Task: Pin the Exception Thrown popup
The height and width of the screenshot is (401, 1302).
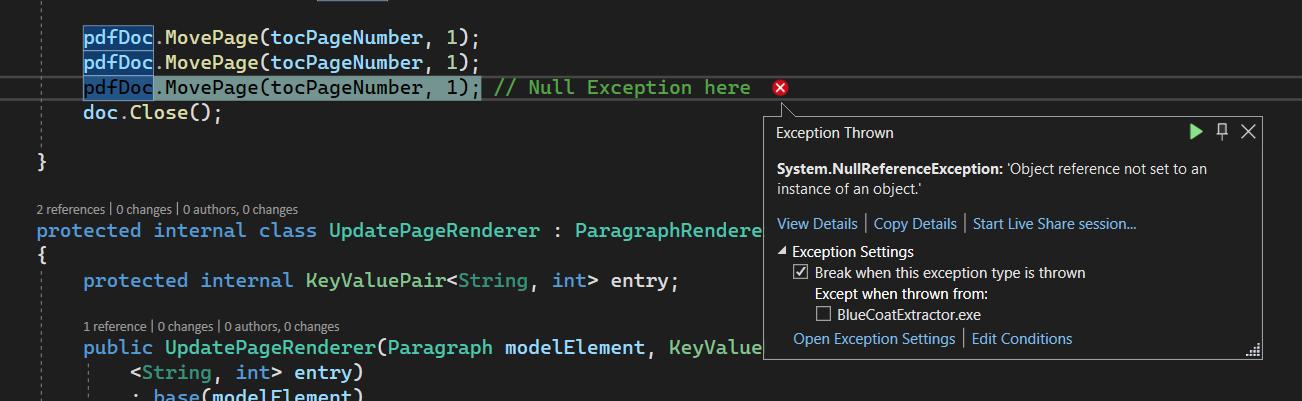Action: tap(1221, 132)
